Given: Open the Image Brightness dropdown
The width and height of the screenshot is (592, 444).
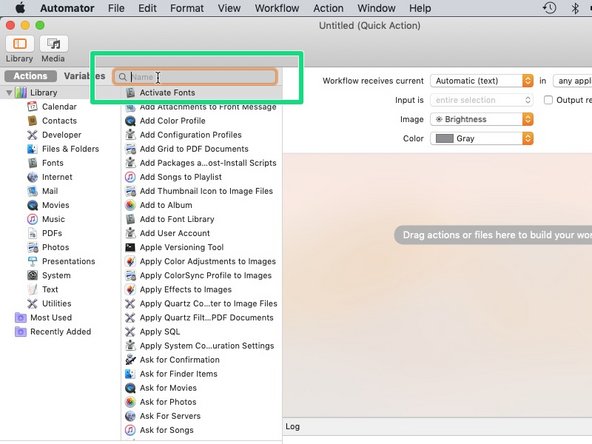Looking at the screenshot, I should pyautogui.click(x=481, y=119).
